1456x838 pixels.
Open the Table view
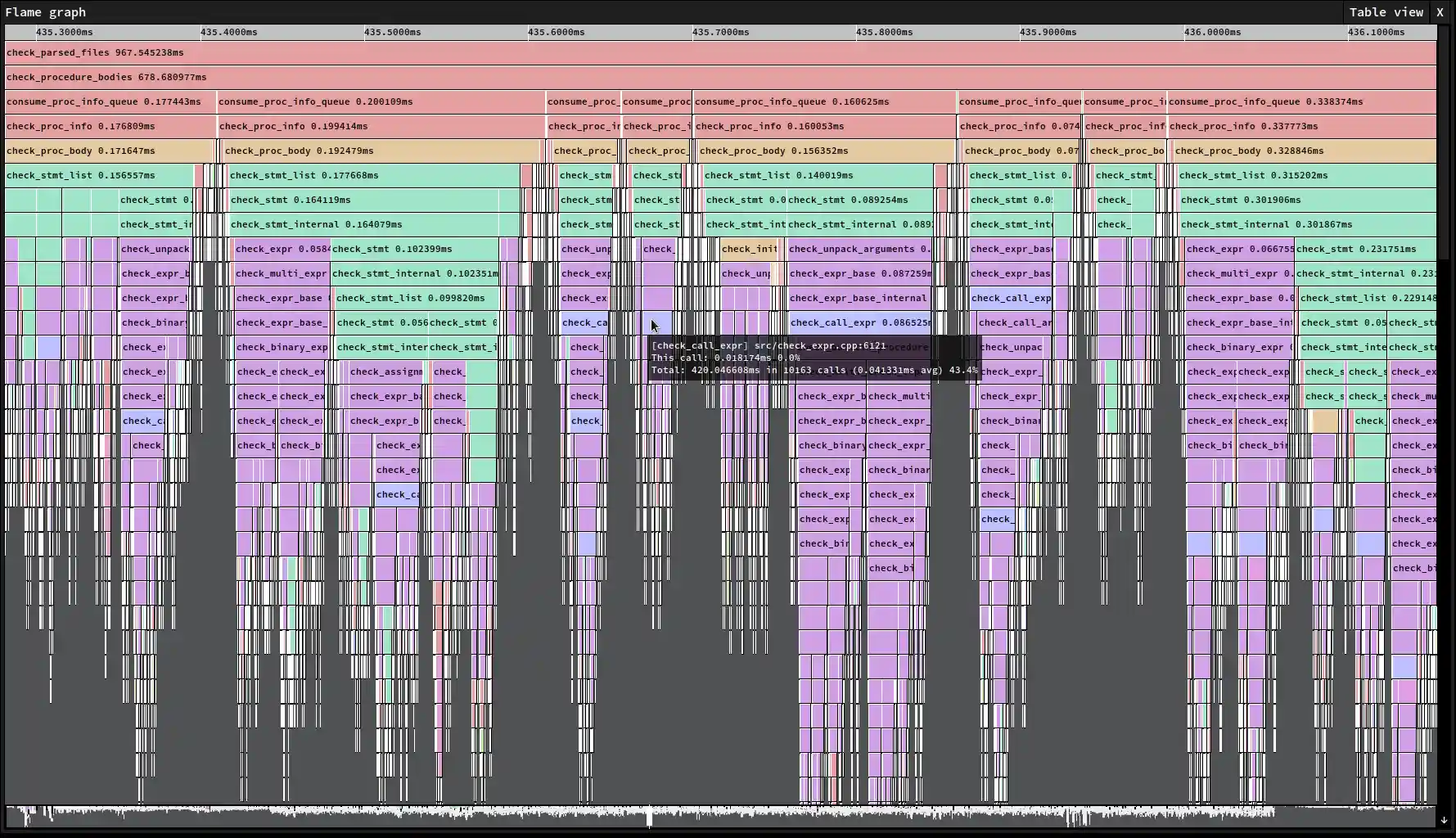click(1386, 11)
